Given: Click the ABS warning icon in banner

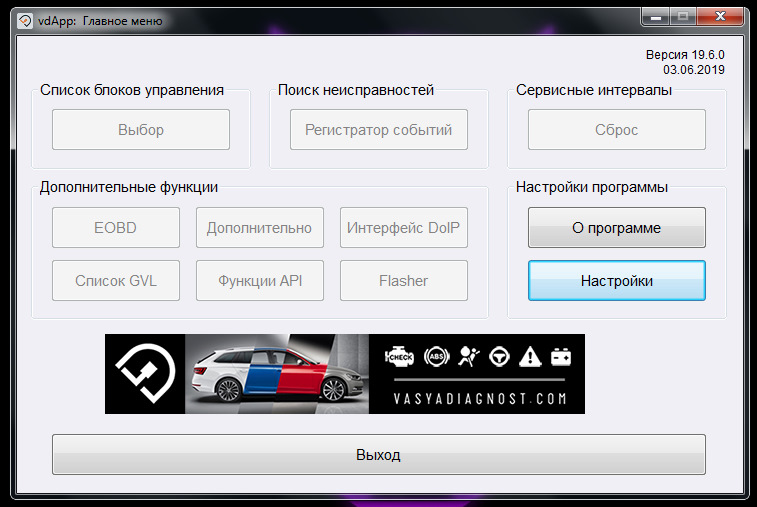Looking at the screenshot, I should pos(436,357).
